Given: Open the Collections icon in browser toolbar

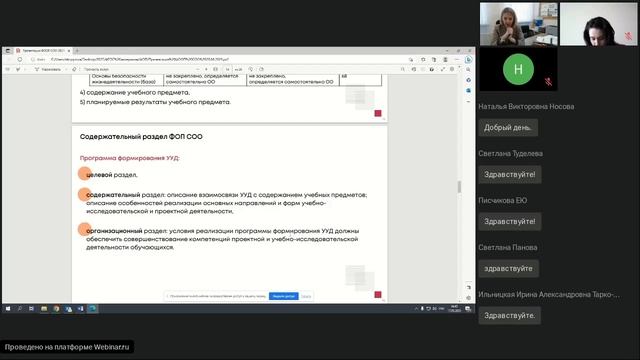Looking at the screenshot, I should pyautogui.click(x=434, y=60).
